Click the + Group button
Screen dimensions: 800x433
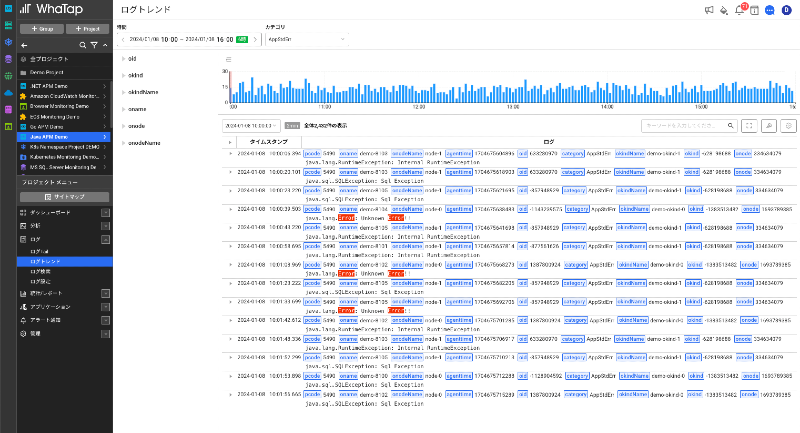(x=42, y=29)
